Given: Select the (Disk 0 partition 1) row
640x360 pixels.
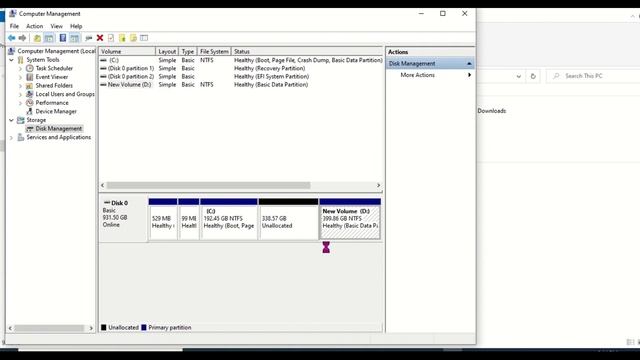Looking at the screenshot, I should coord(241,68).
